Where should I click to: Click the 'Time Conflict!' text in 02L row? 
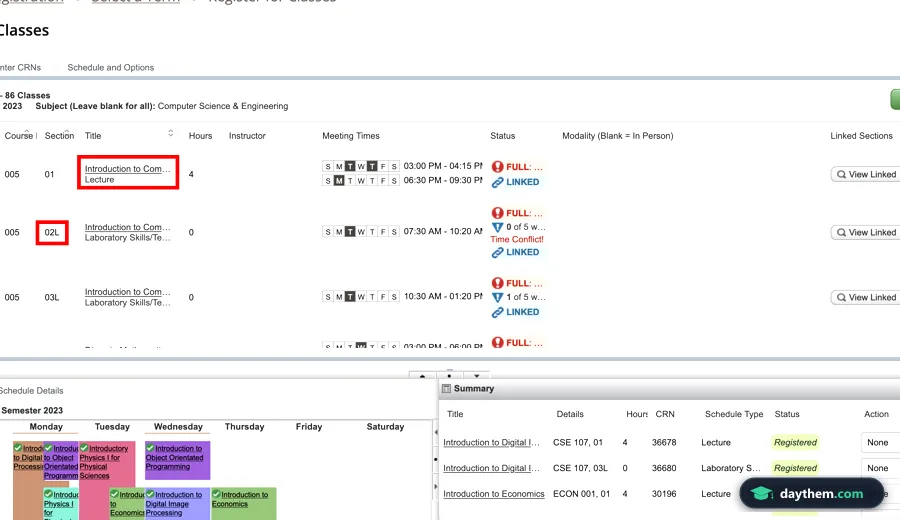(517, 239)
